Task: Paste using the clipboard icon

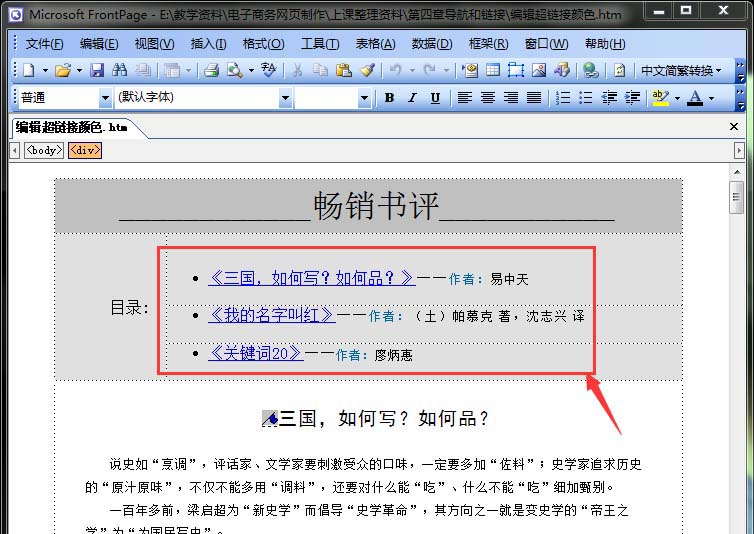Action: [343, 71]
